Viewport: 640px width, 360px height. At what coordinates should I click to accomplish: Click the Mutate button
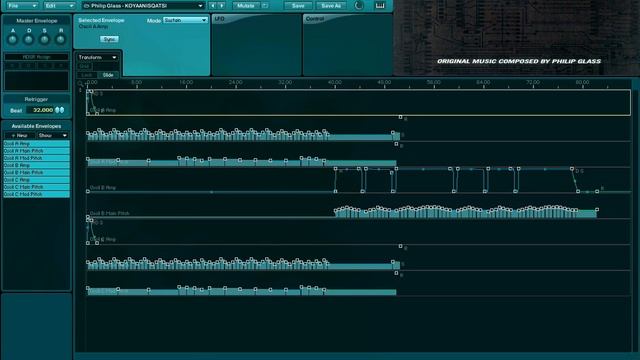(246, 6)
